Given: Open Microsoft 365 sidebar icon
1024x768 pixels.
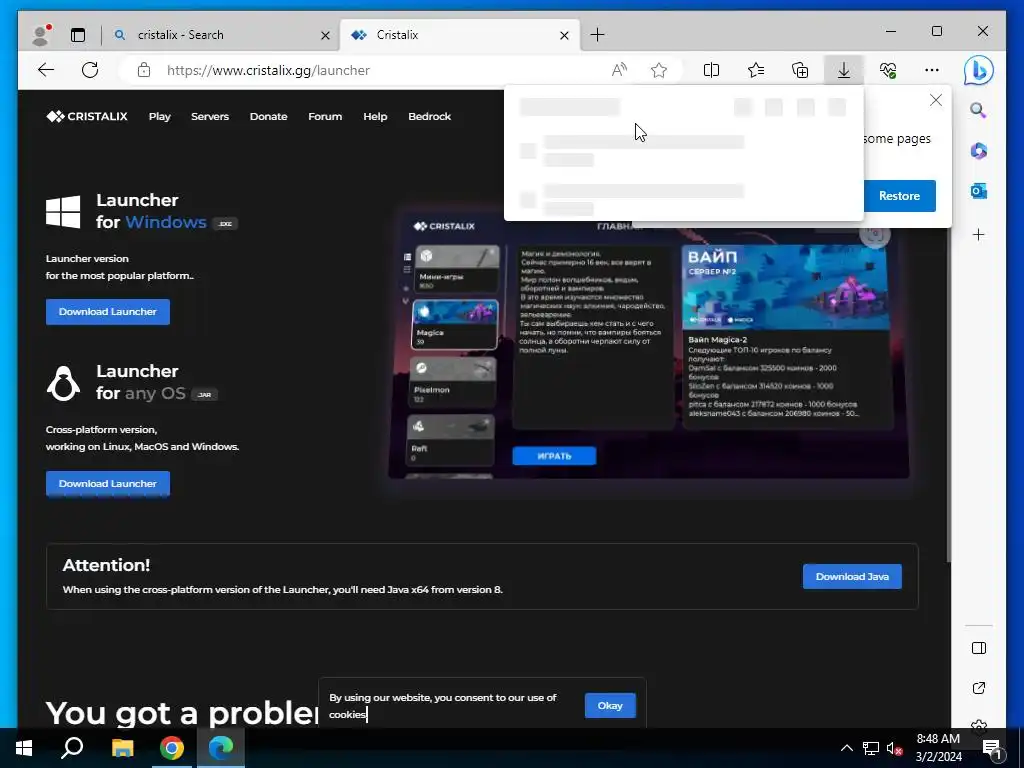Looking at the screenshot, I should (978, 151).
